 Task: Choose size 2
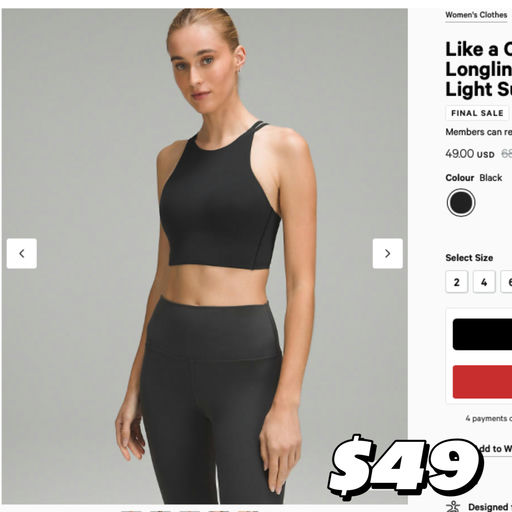(457, 282)
